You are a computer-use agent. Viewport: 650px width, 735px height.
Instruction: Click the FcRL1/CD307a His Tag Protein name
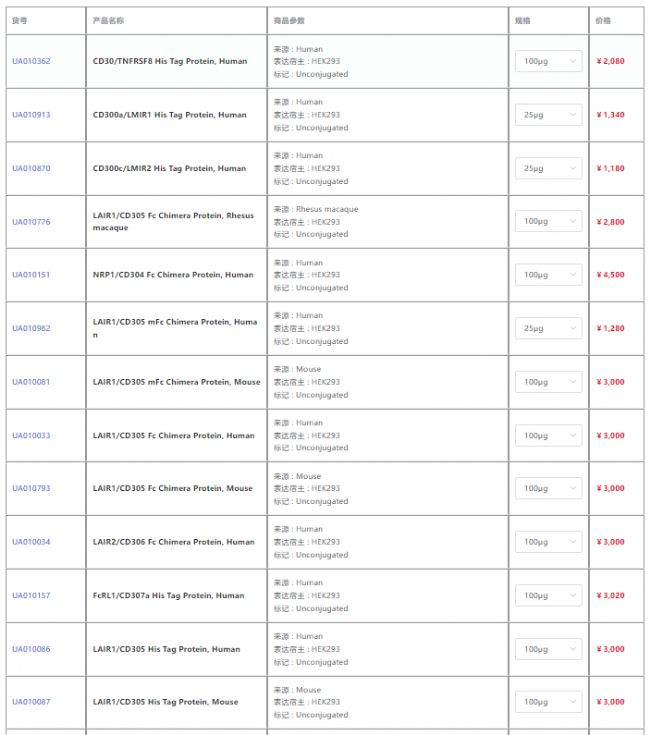click(x=168, y=596)
